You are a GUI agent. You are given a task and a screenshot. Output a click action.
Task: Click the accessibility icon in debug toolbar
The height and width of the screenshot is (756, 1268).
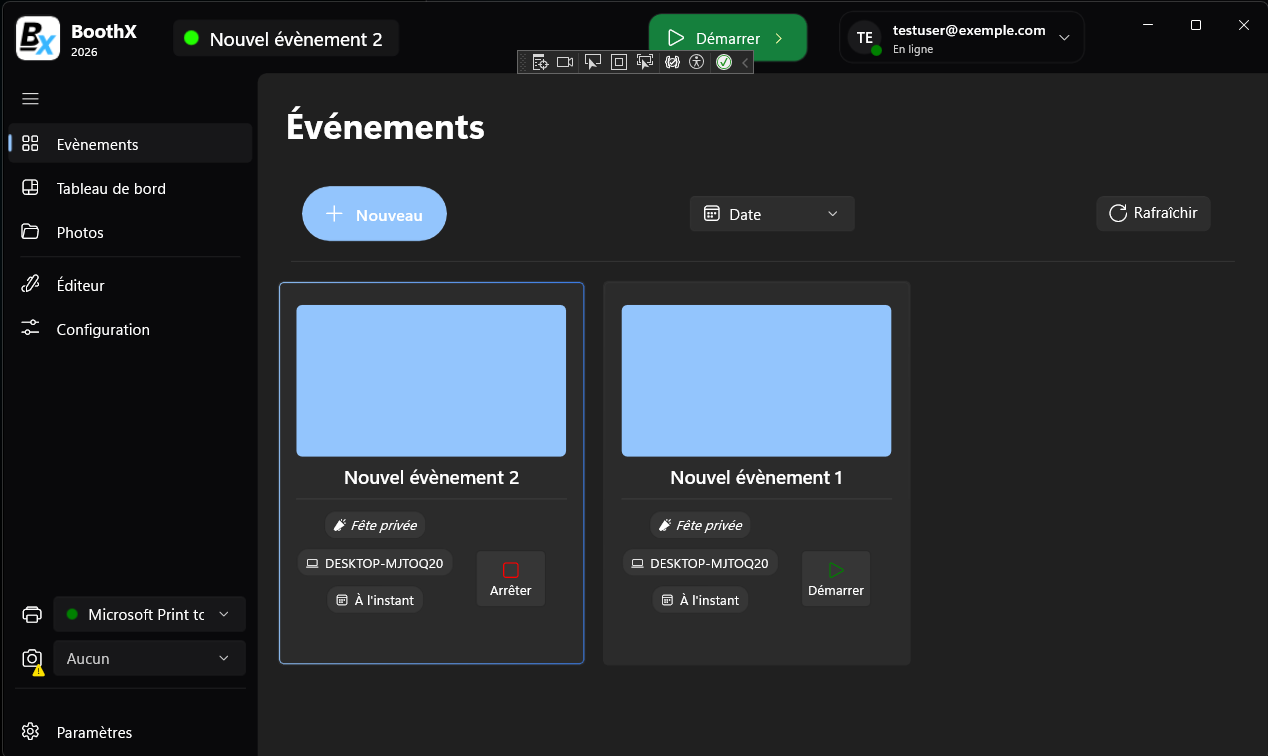[697, 62]
